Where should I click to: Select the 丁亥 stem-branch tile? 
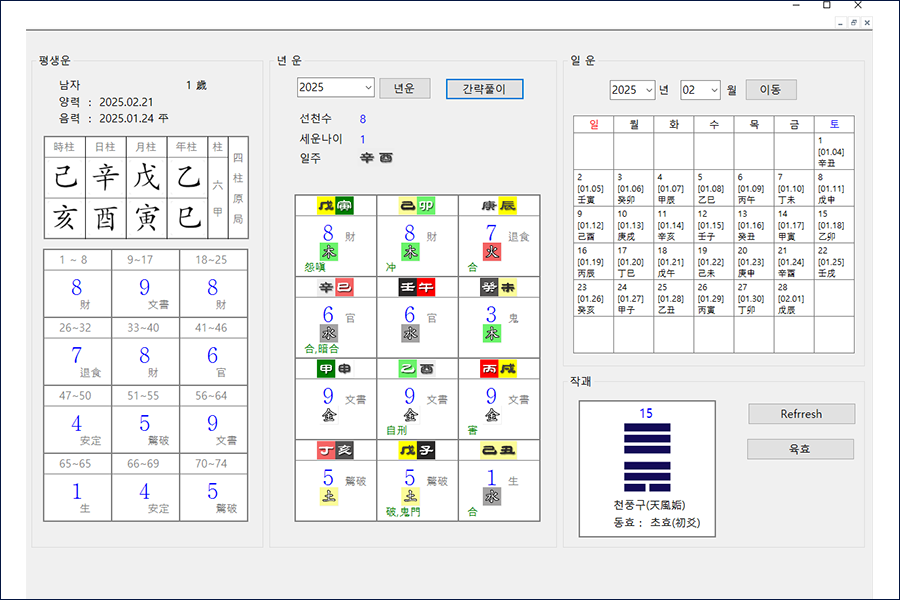tap(336, 451)
